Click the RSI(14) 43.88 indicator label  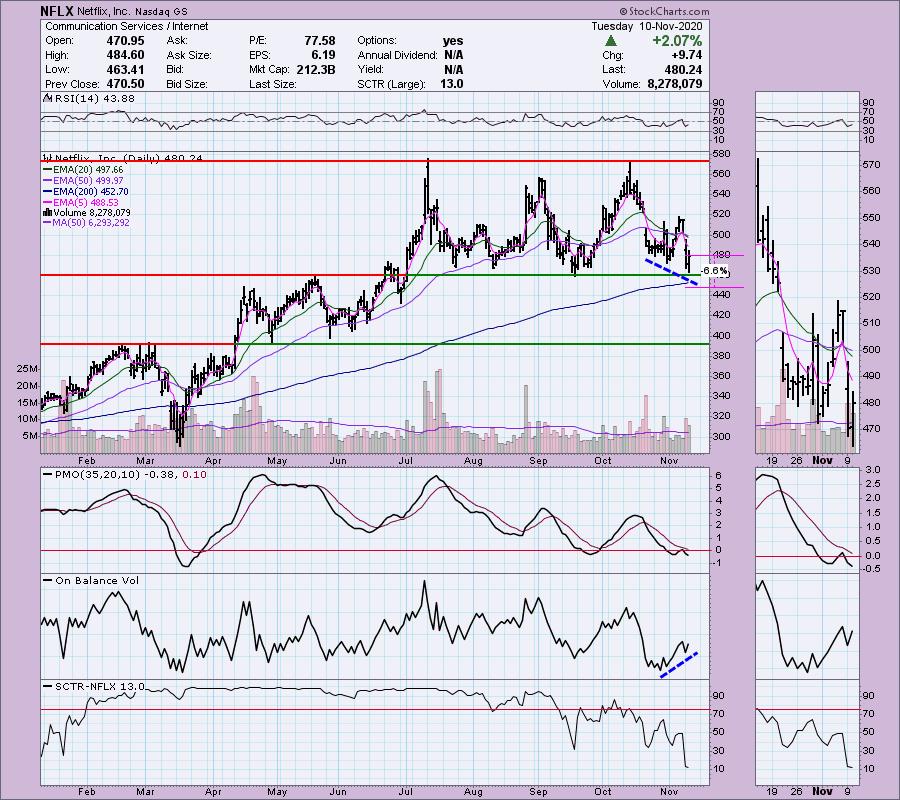coord(94,98)
